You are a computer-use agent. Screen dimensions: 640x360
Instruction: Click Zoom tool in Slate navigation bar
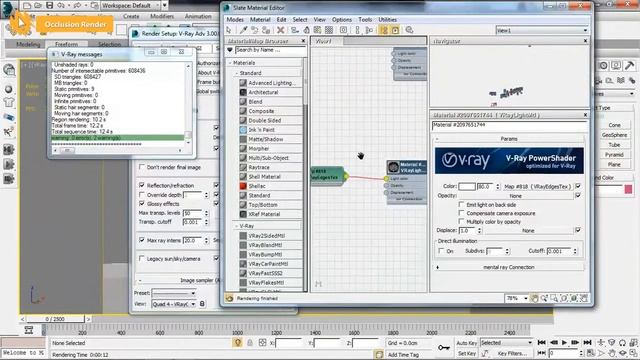click(544, 299)
